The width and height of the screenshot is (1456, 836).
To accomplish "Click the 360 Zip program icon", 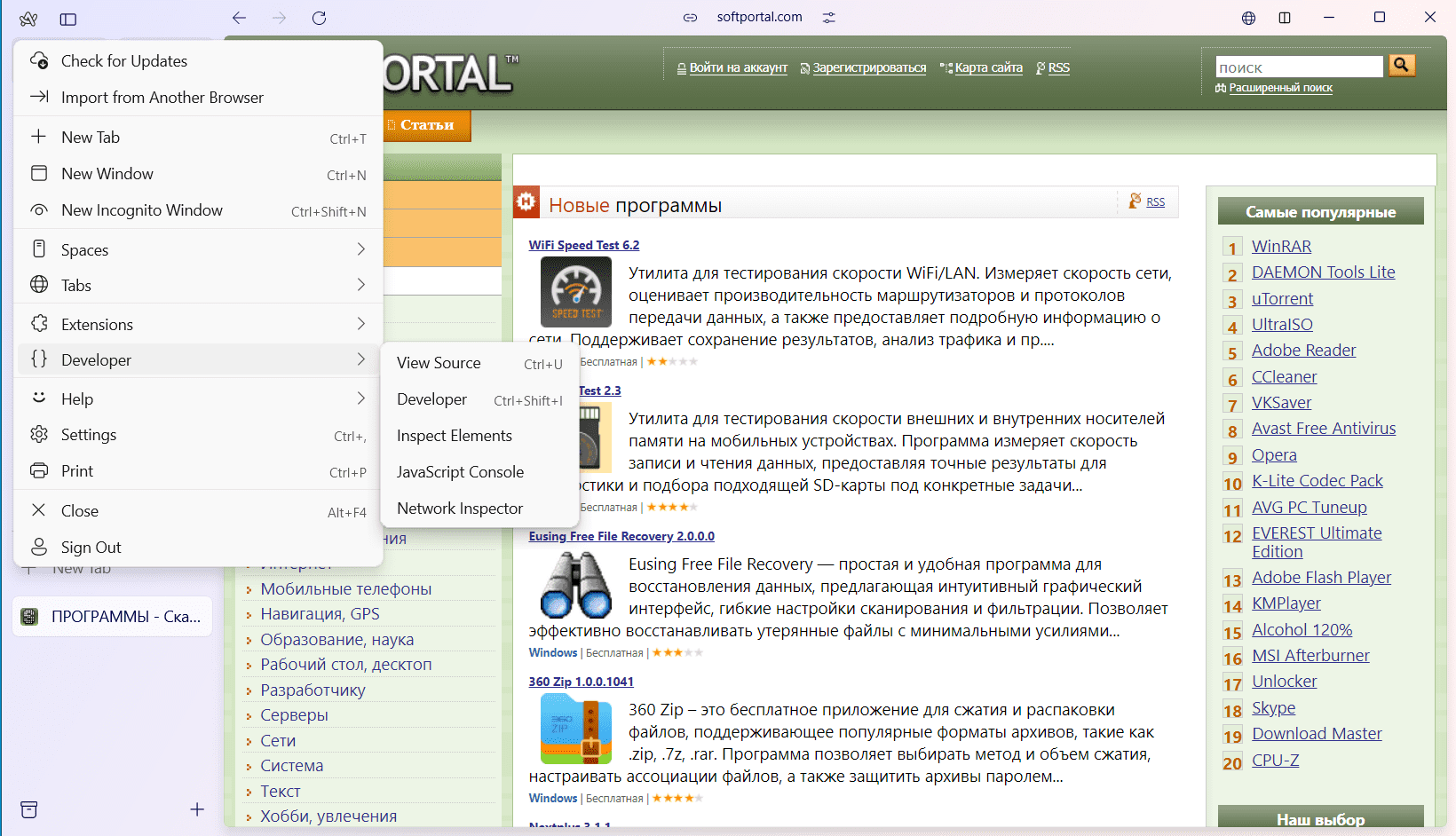I will pyautogui.click(x=576, y=730).
